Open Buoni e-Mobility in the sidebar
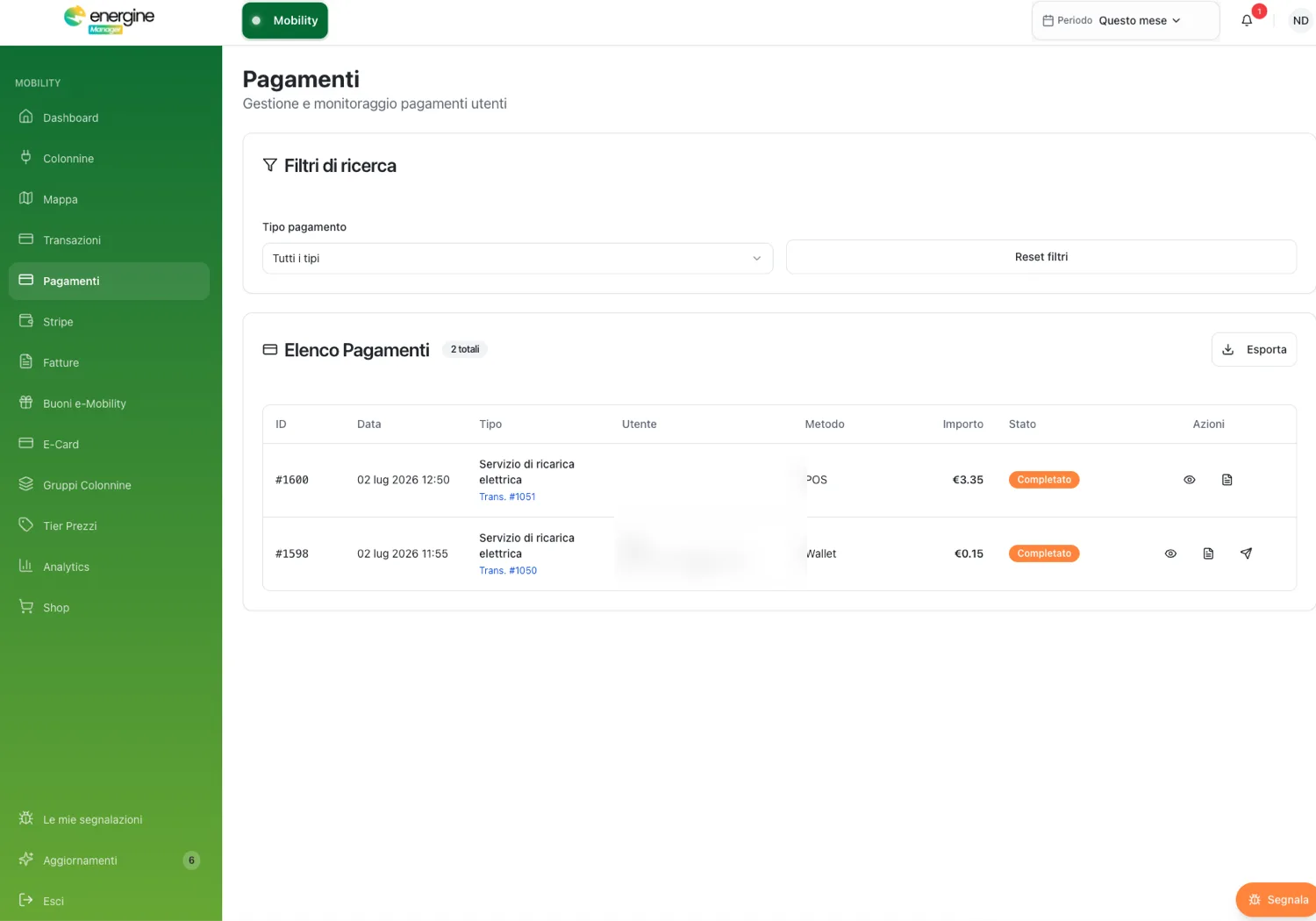The height and width of the screenshot is (921, 1316). 109,403
